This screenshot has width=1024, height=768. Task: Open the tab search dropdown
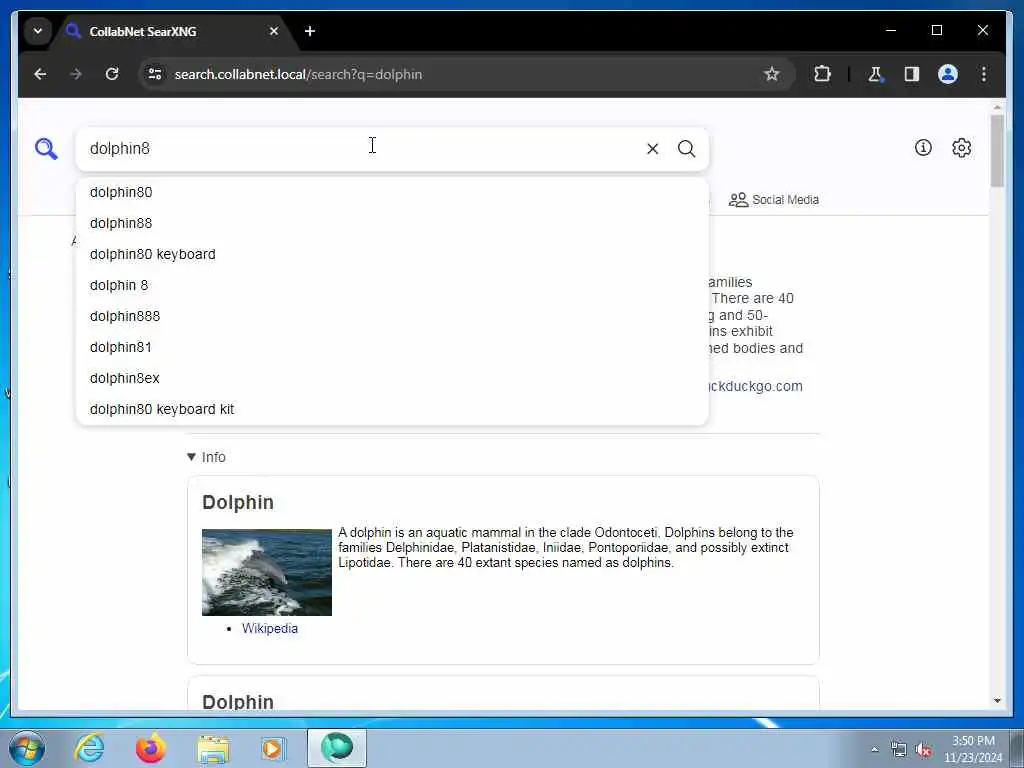(x=37, y=31)
